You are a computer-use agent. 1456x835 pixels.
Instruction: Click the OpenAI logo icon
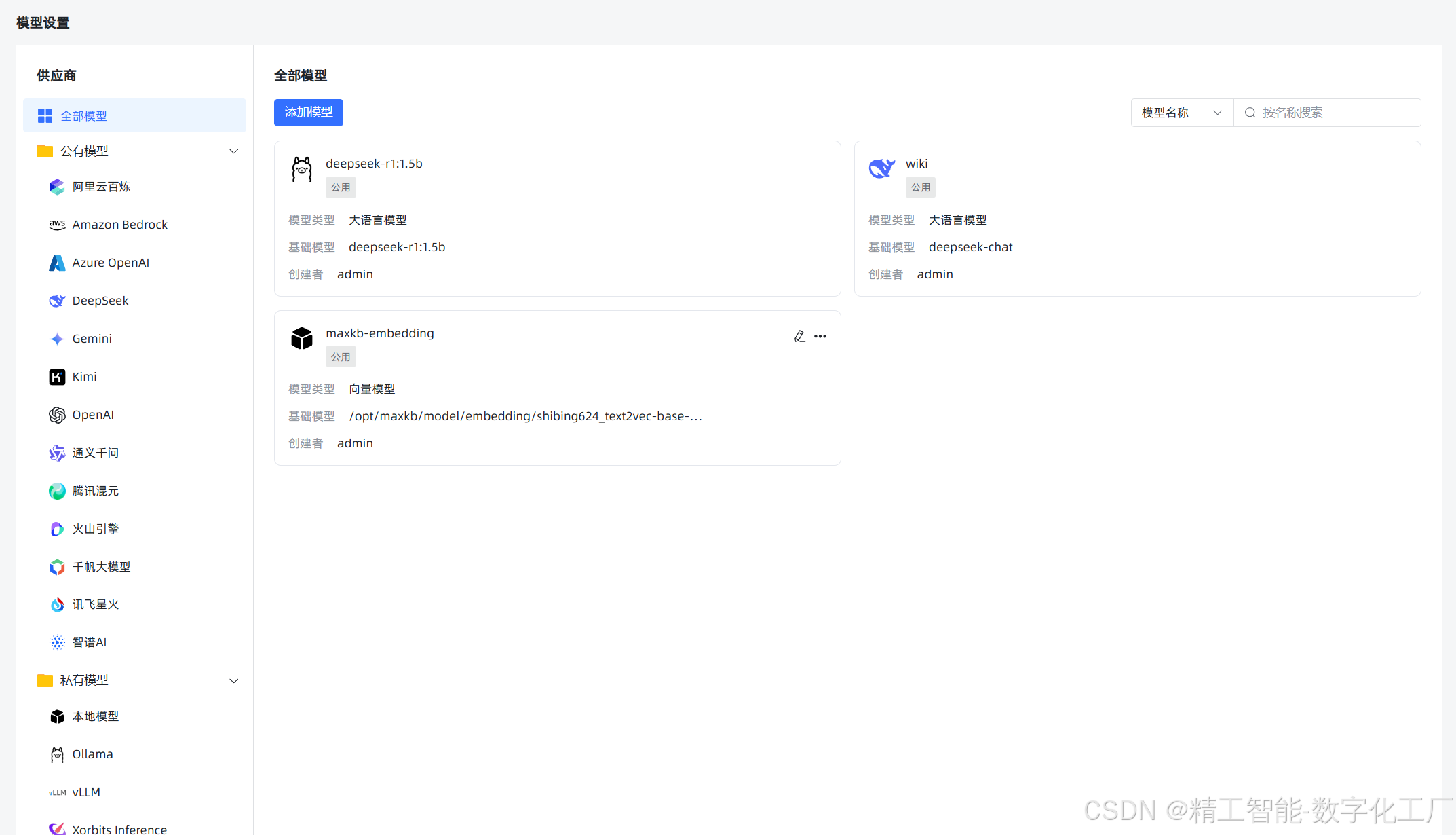tap(57, 415)
